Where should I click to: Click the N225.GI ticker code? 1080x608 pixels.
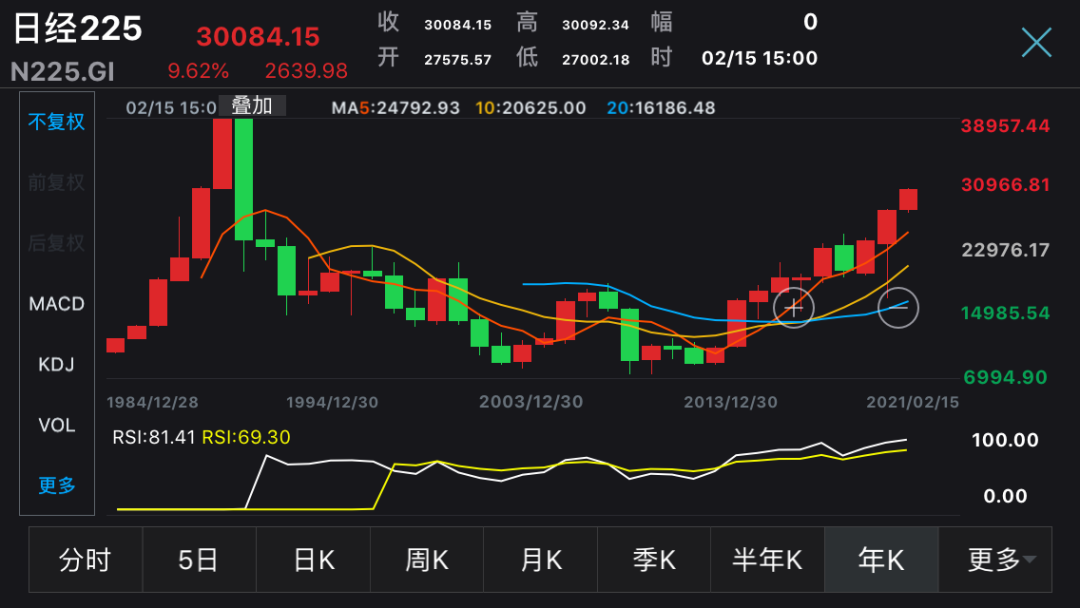63,72
